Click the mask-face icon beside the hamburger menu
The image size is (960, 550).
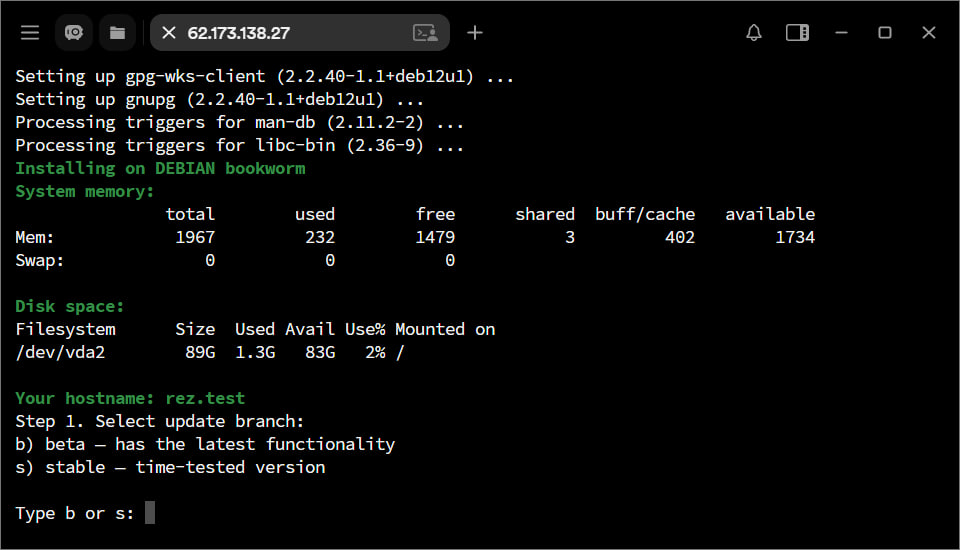pyautogui.click(x=74, y=33)
